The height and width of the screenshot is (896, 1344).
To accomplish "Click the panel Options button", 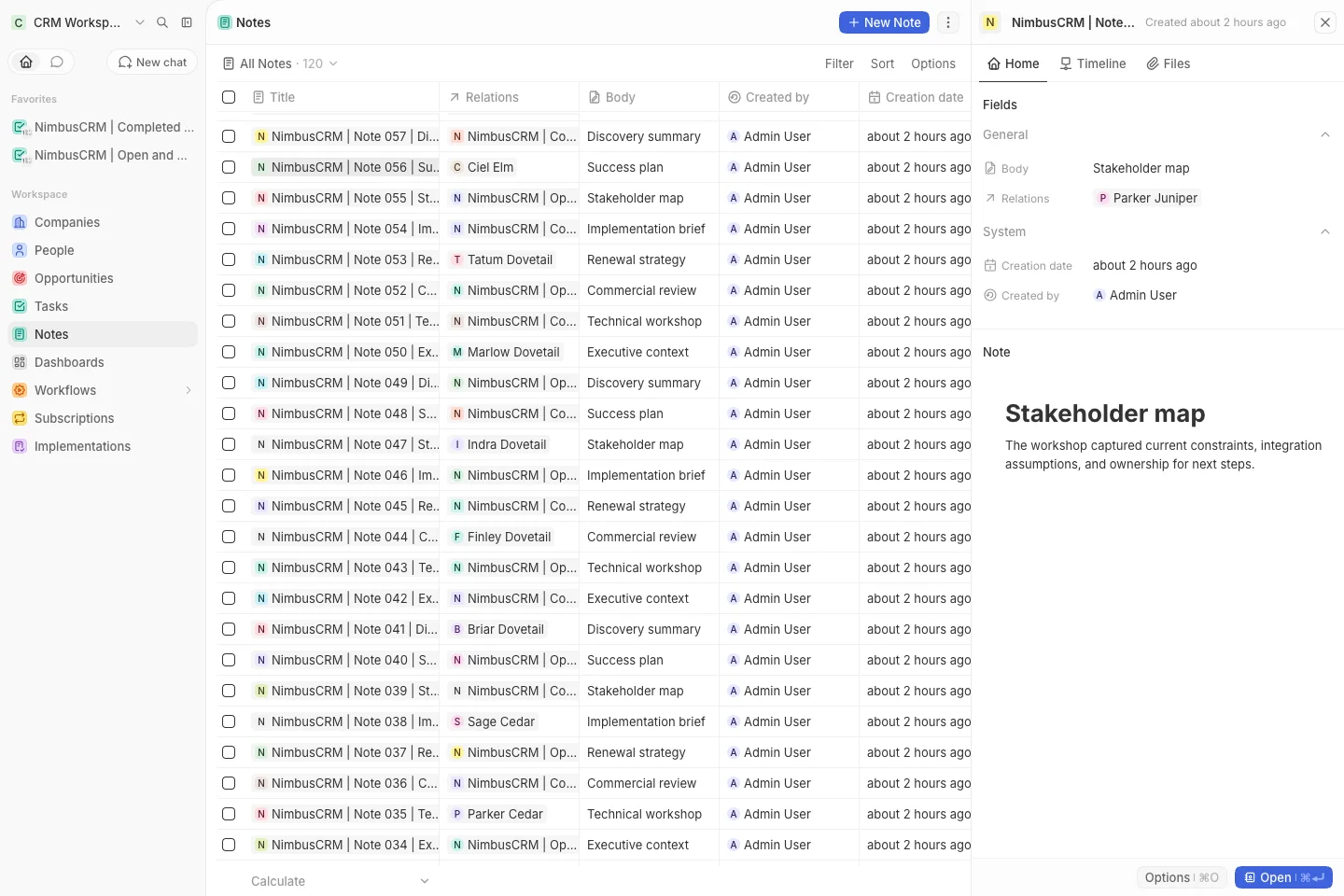I will click(1182, 877).
